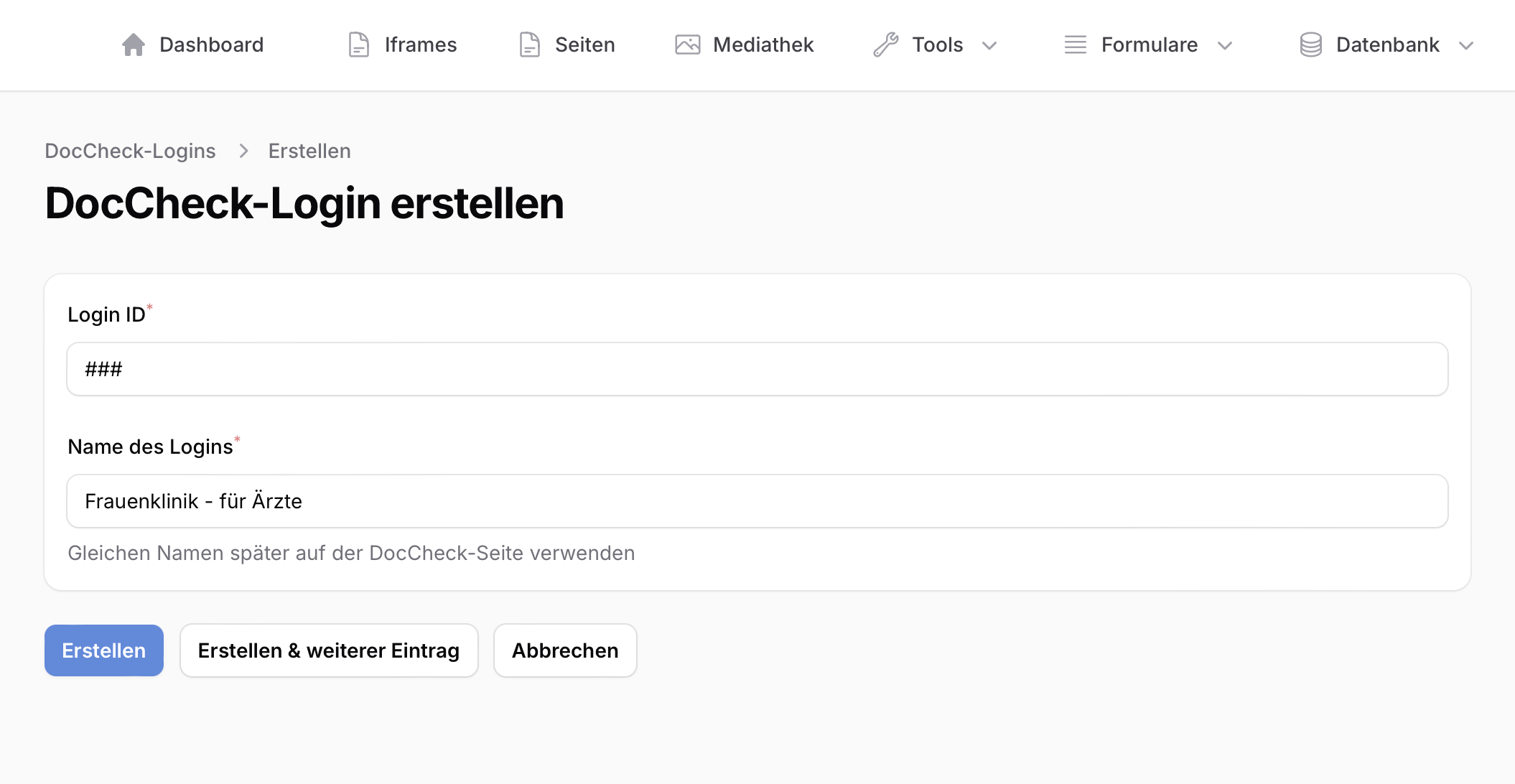Focus the Name des Logins field

click(x=757, y=501)
